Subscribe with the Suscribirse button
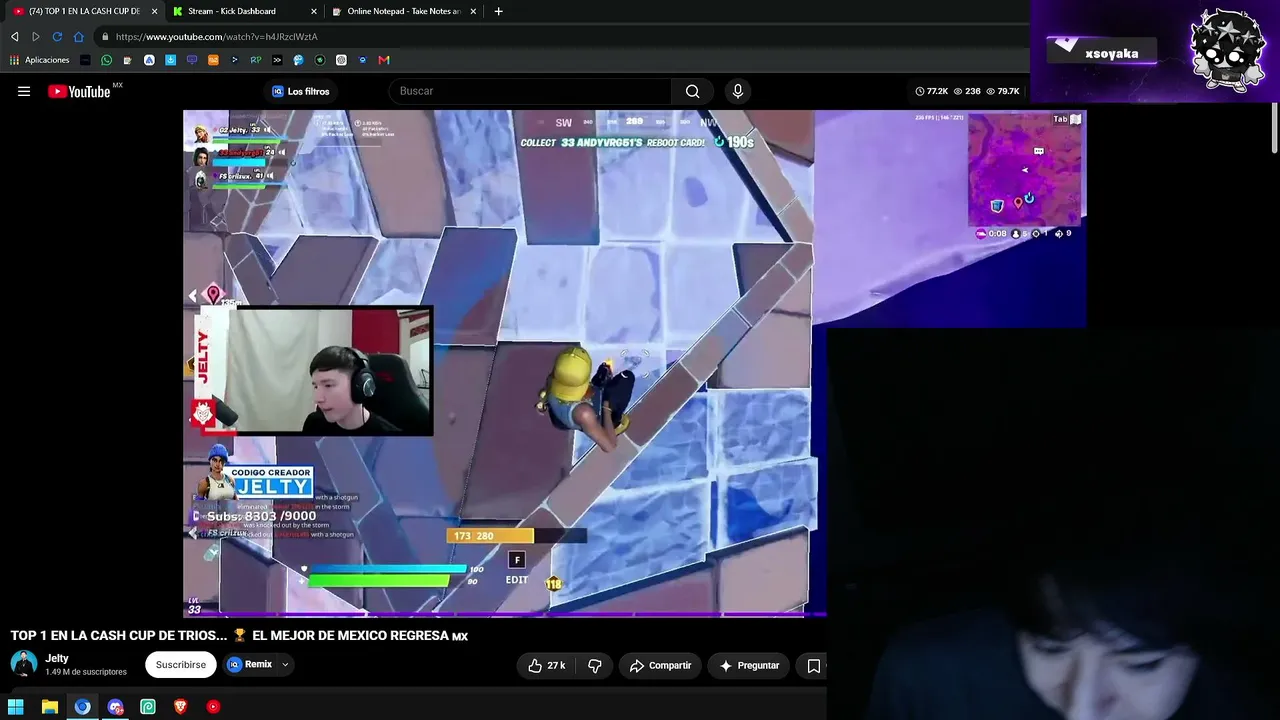Image resolution: width=1280 pixels, height=720 pixels. click(181, 665)
